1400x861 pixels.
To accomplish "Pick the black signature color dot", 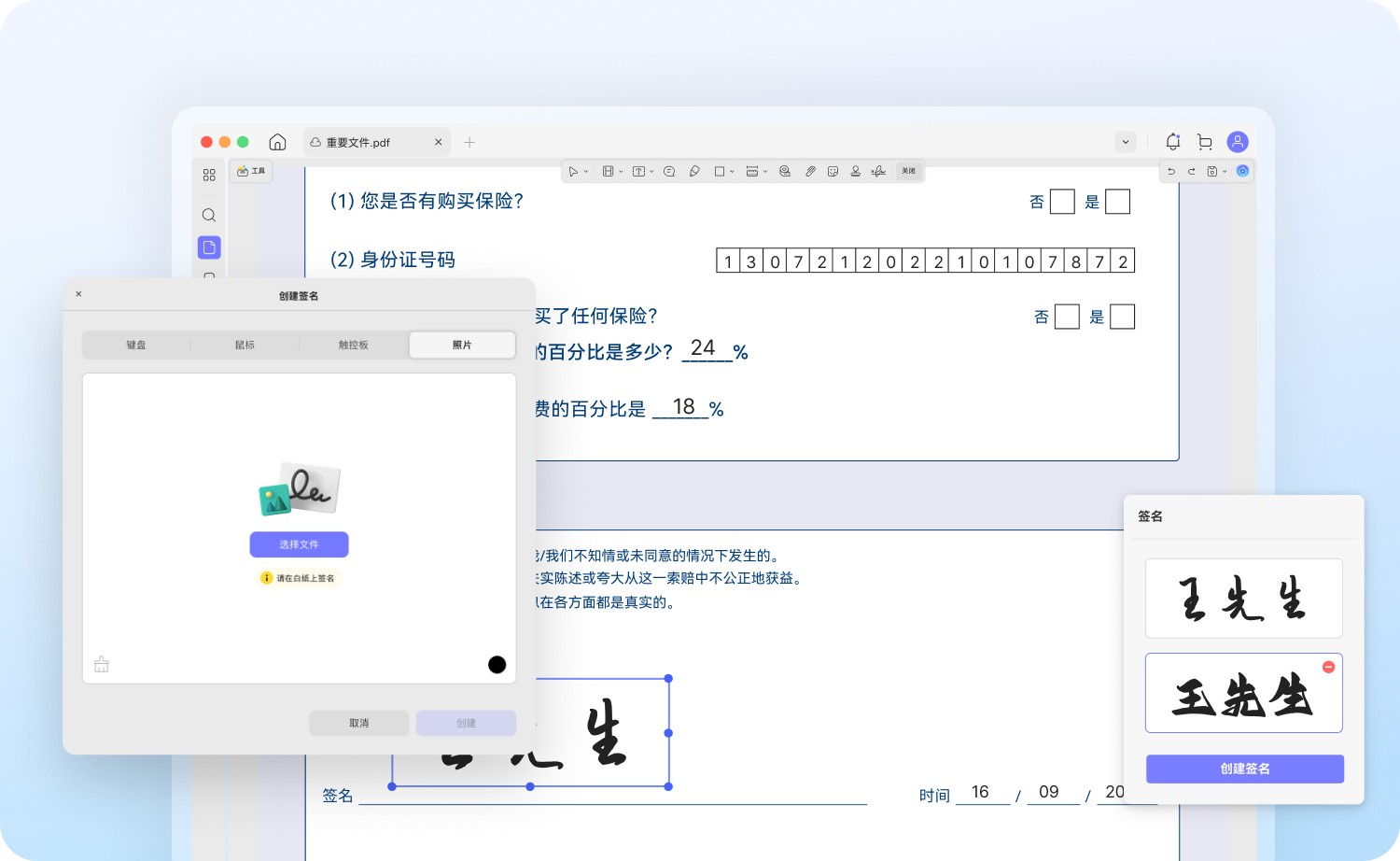I will [x=497, y=665].
